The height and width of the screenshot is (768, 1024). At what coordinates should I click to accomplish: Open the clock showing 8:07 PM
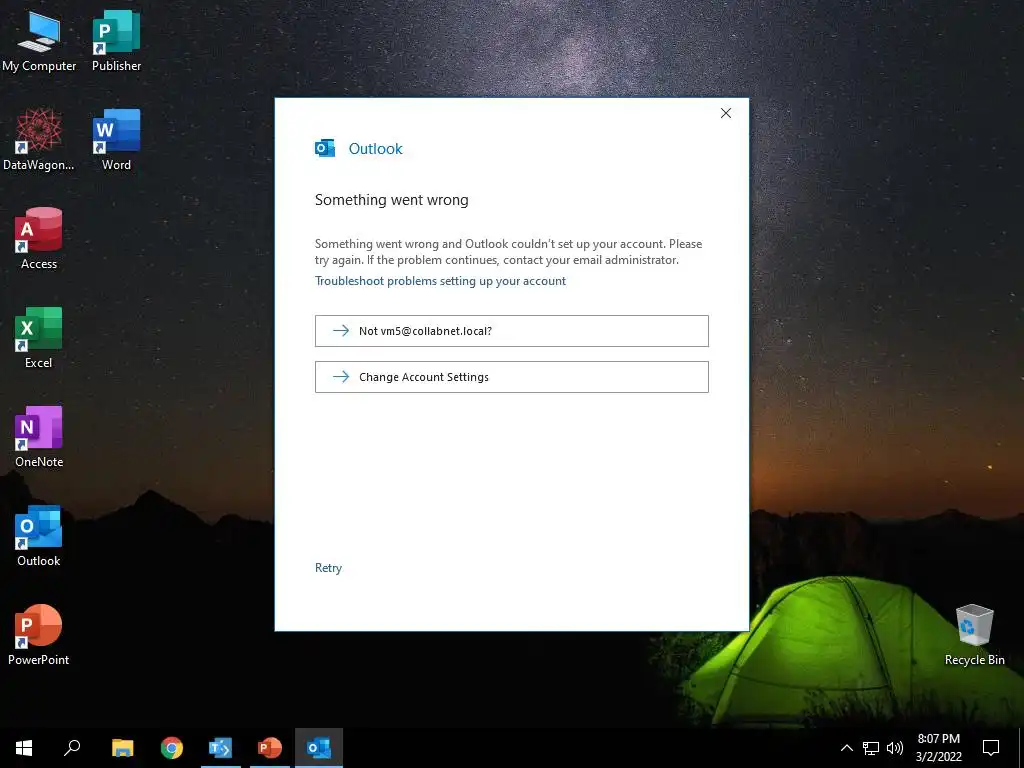pyautogui.click(x=938, y=748)
